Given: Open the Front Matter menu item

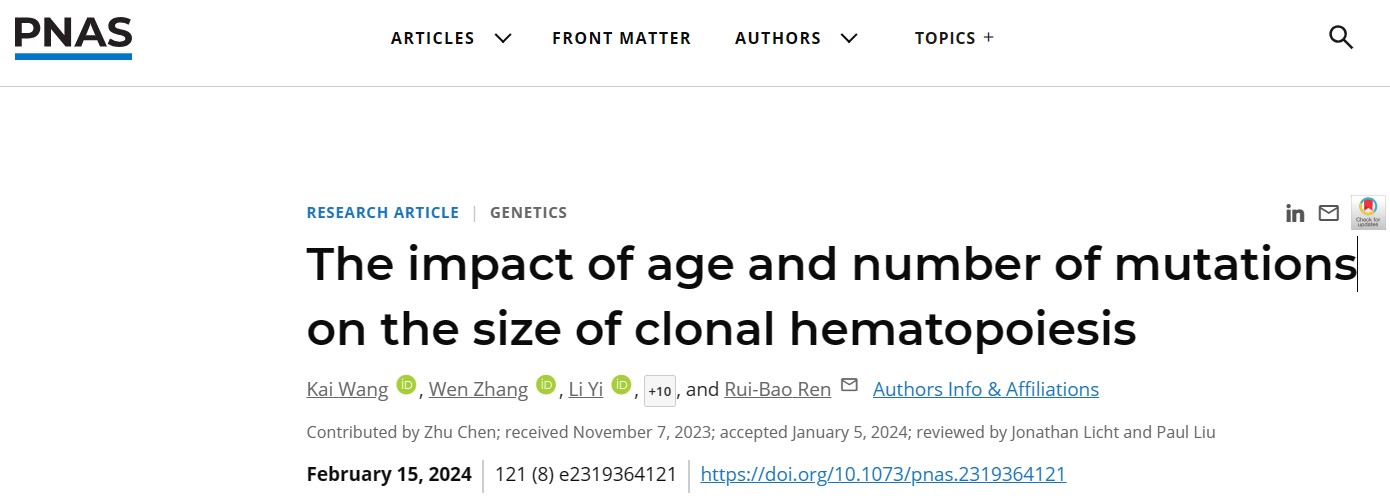Looking at the screenshot, I should click(x=621, y=38).
